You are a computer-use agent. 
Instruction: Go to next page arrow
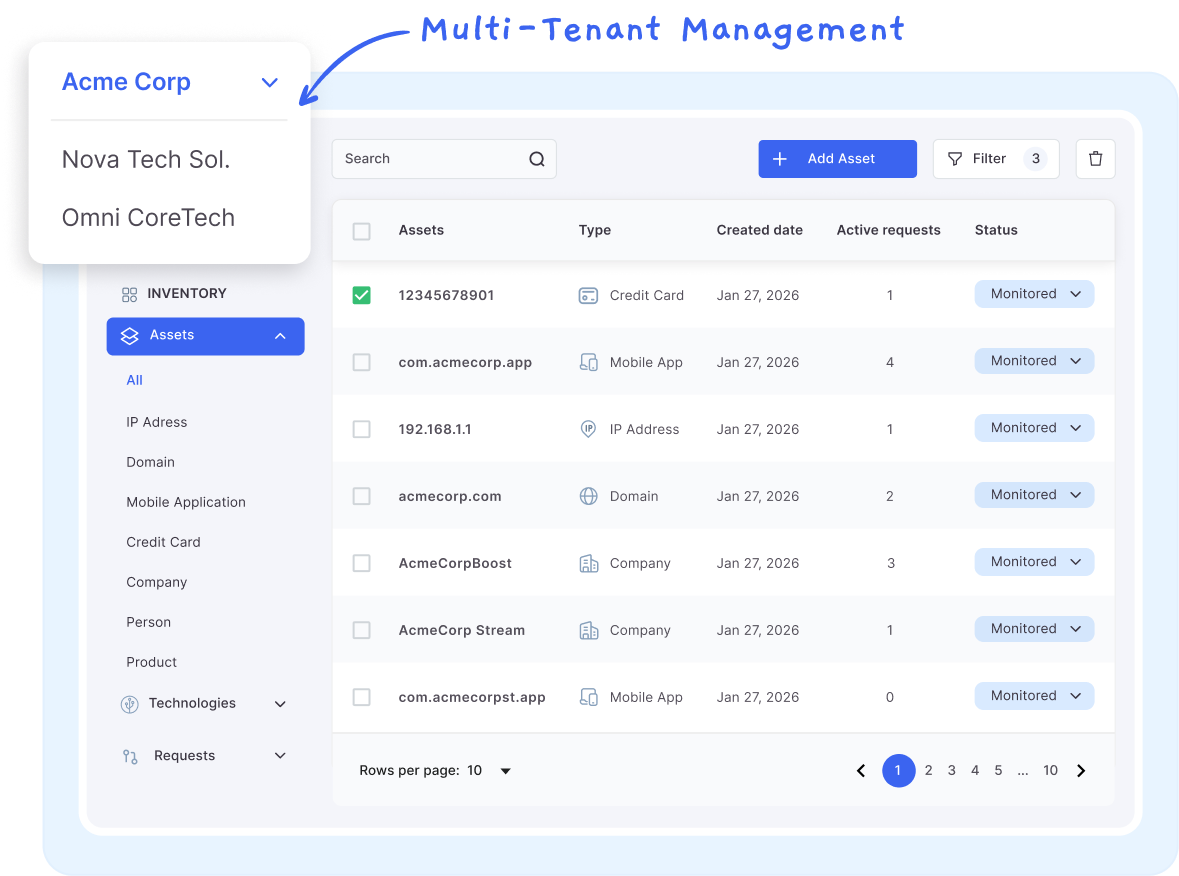[x=1081, y=770]
